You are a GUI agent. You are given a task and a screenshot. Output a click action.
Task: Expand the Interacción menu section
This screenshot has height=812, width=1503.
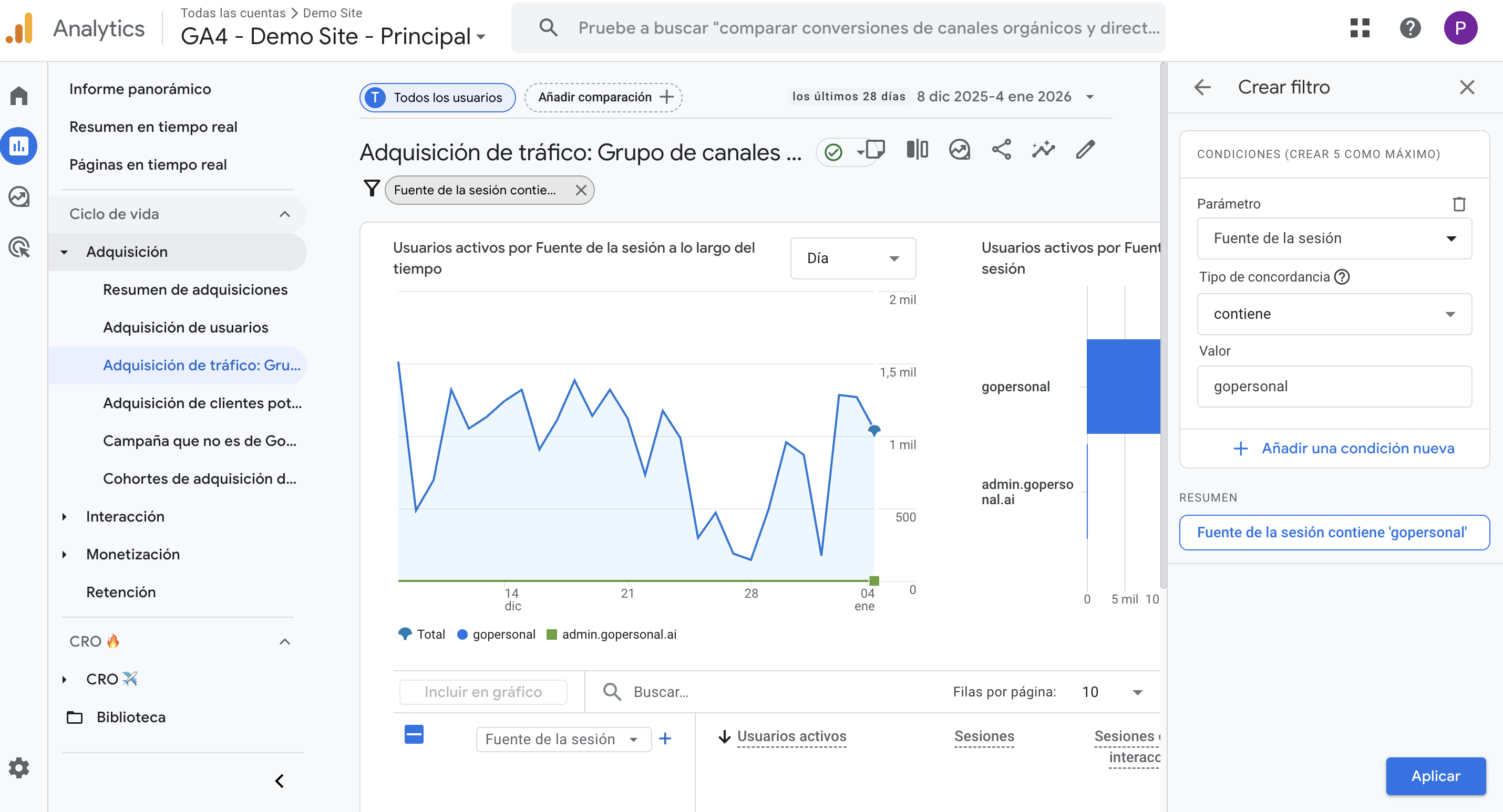(125, 516)
